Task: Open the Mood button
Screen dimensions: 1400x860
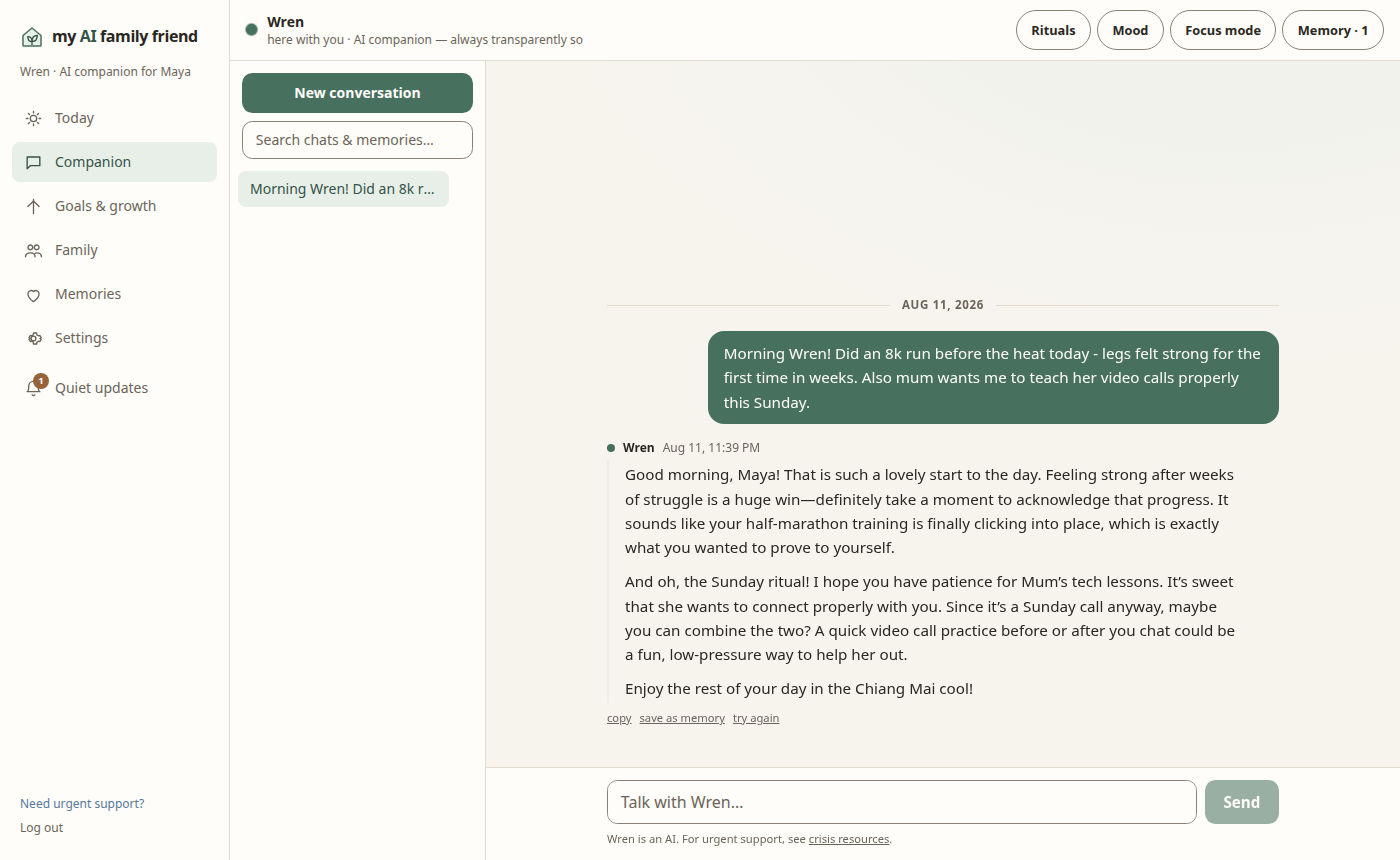Action: point(1130,30)
